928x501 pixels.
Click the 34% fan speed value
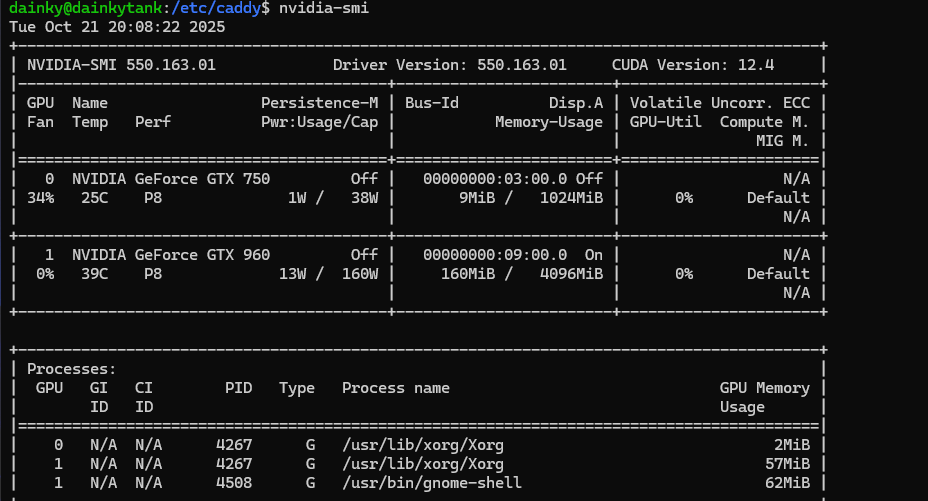tap(40, 198)
